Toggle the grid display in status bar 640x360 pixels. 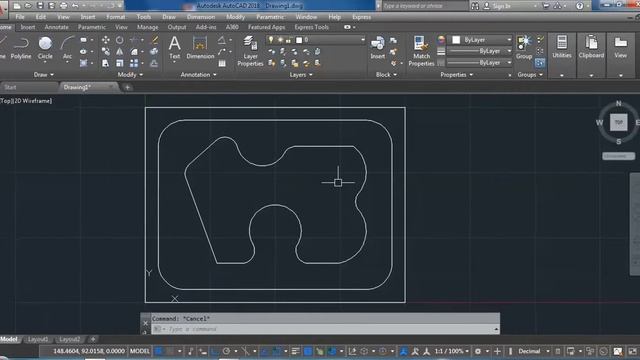pos(159,351)
